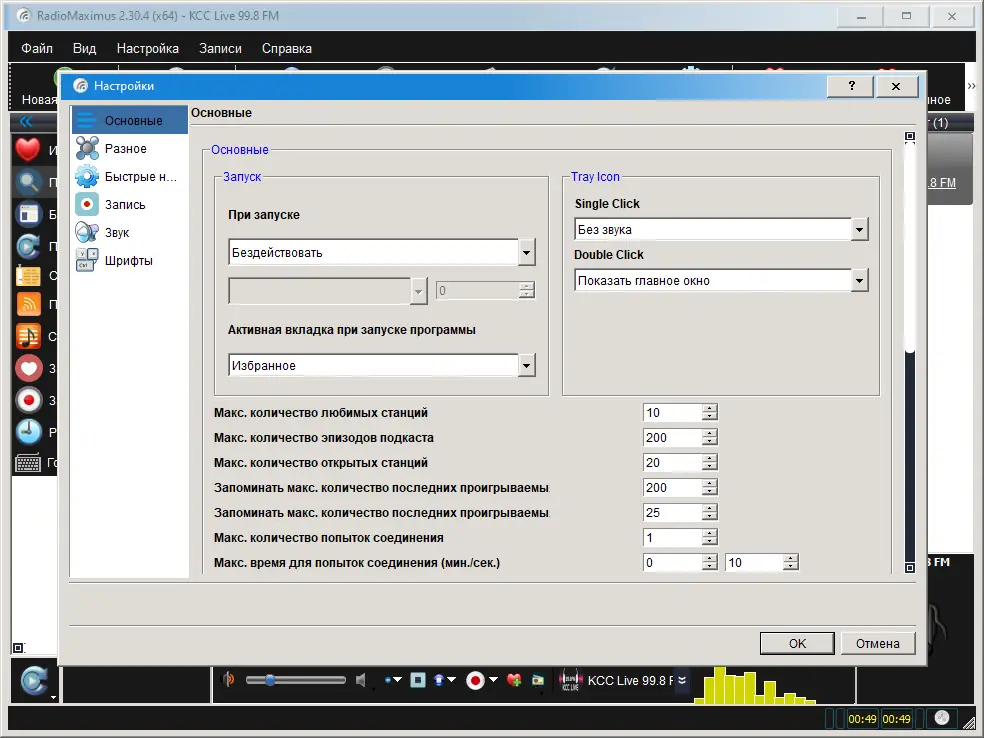The width and height of the screenshot is (984, 738).
Task: Click the orange RSS podcast sidebar icon
Action: [x=28, y=304]
